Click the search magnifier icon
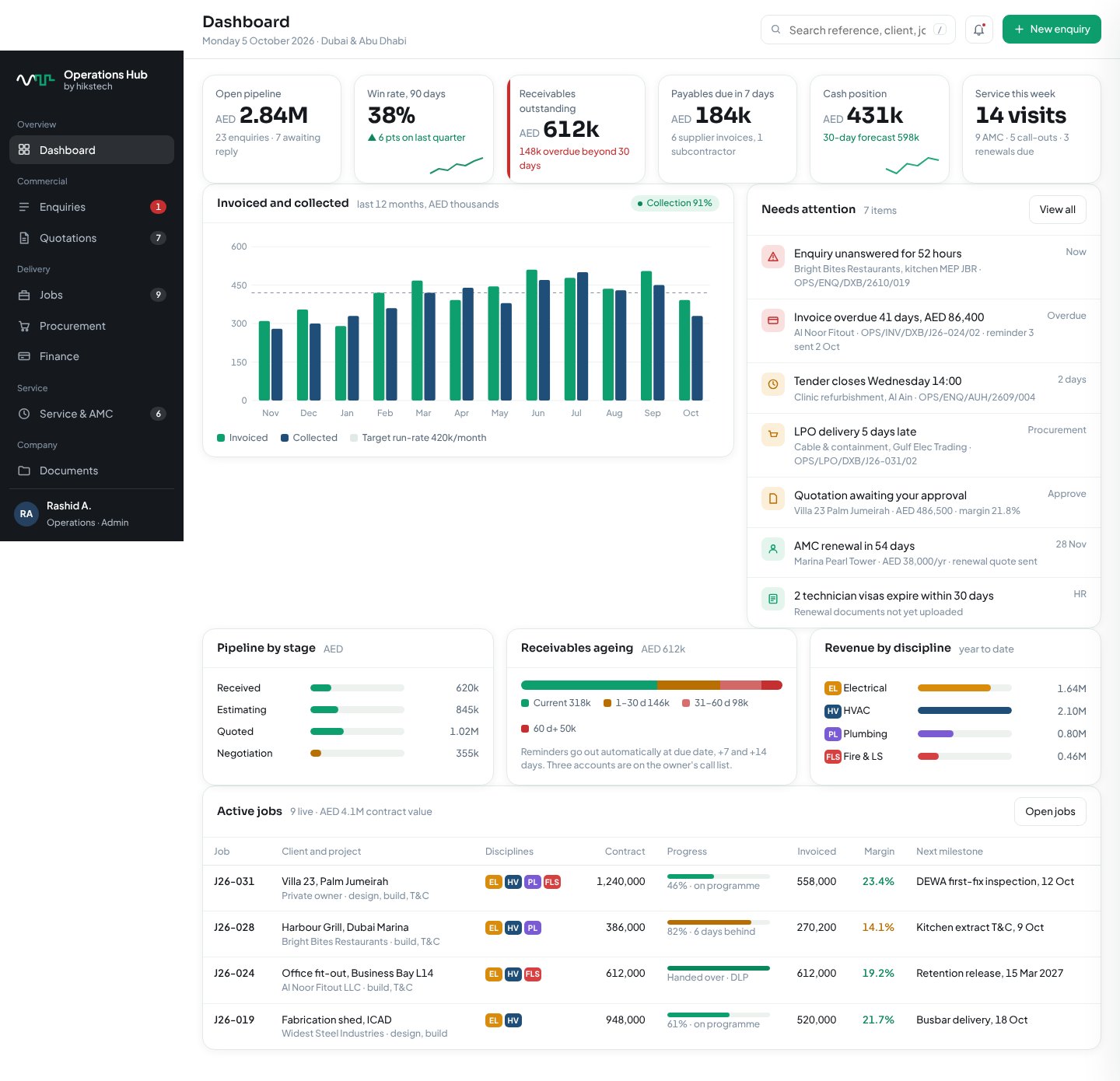This screenshot has height=1081, width=1120. 775,30
